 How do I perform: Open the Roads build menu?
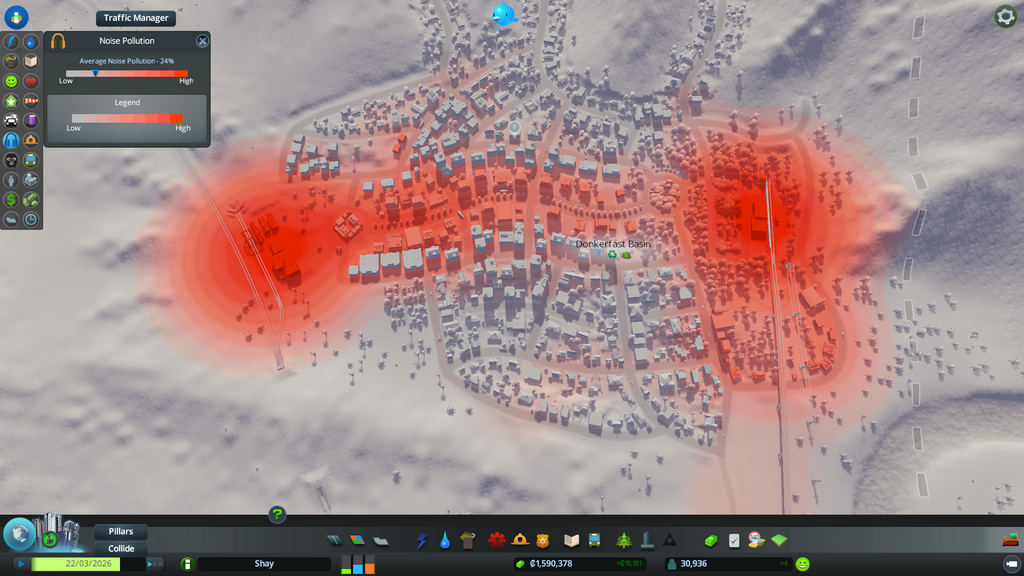334,540
